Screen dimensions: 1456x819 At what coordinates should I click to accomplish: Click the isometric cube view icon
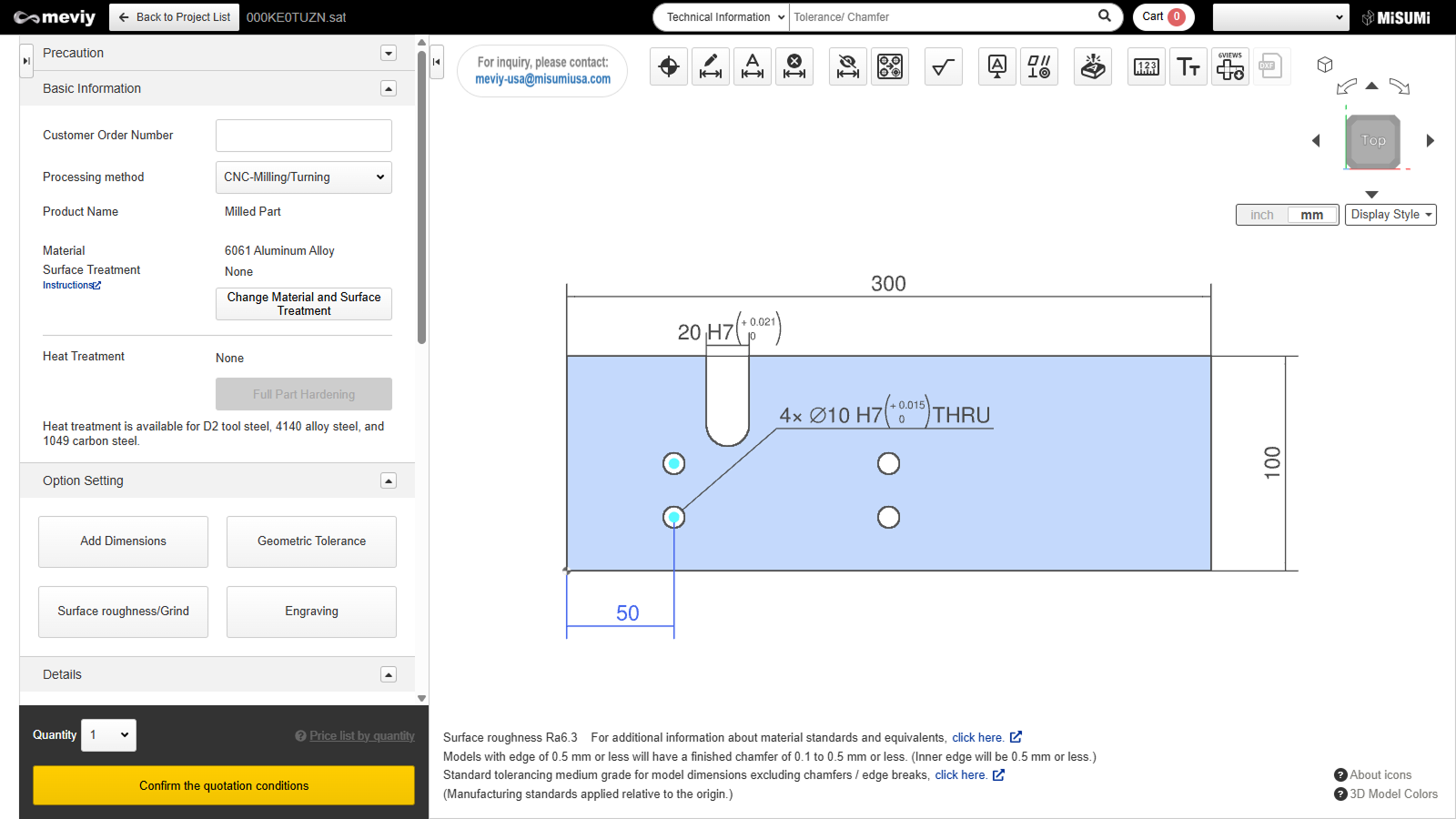pyautogui.click(x=1325, y=65)
